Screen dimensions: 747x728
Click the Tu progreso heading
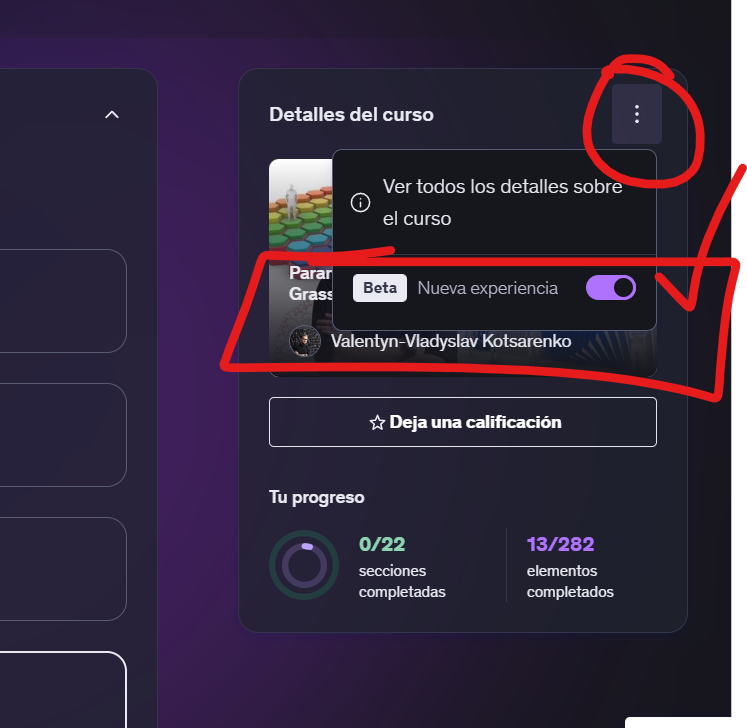317,497
